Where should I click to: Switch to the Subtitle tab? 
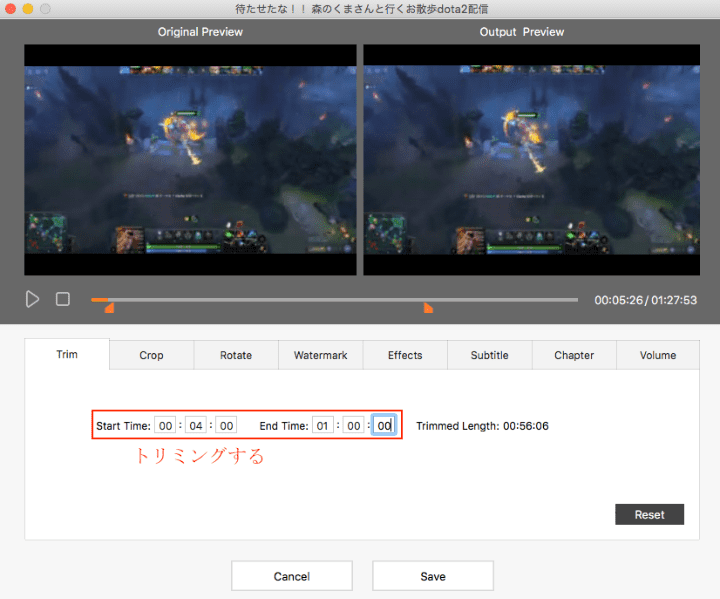pos(489,355)
